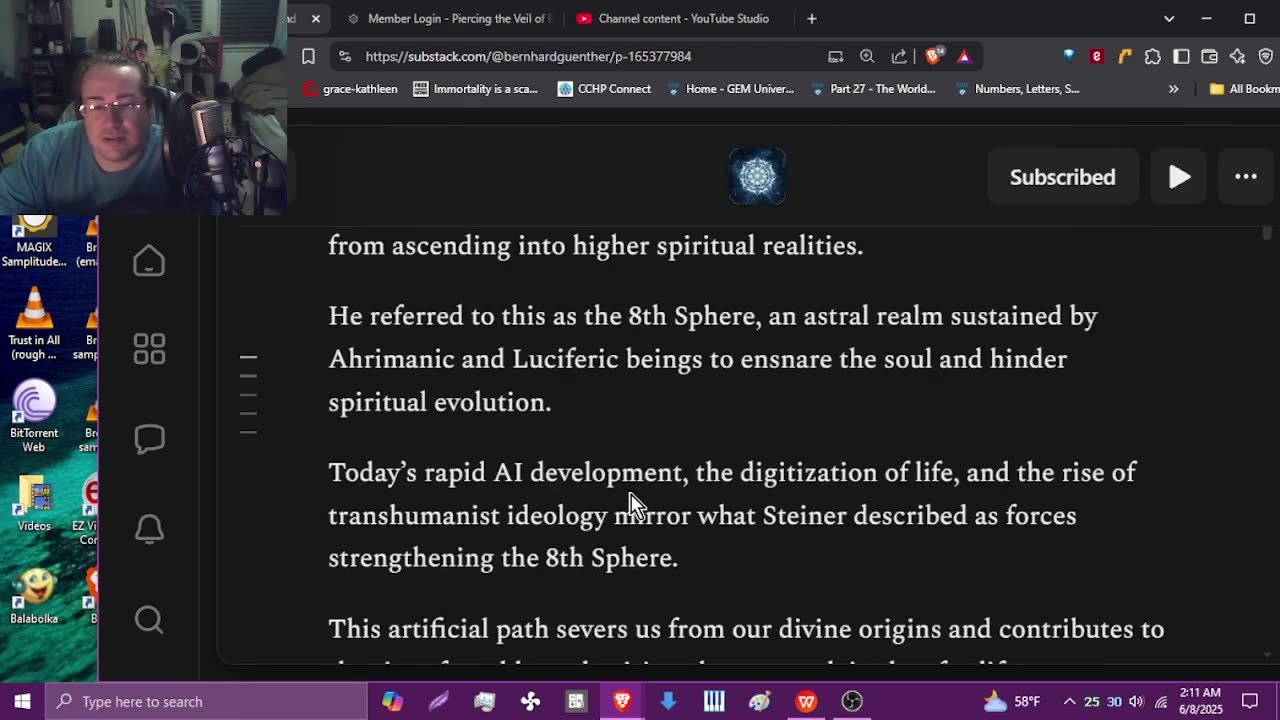
Task: Open the grace-kathleen bookmark
Action: point(350,89)
